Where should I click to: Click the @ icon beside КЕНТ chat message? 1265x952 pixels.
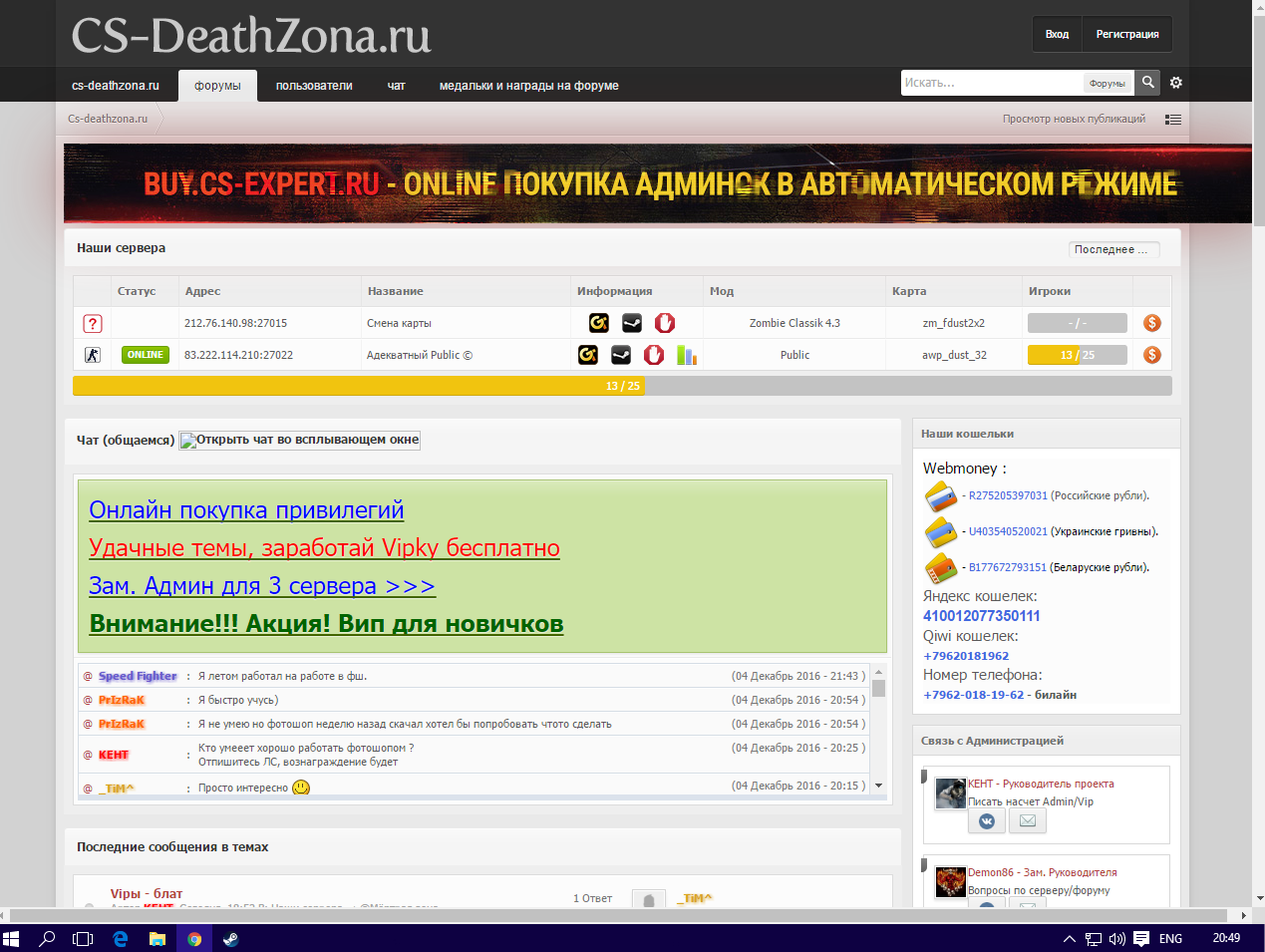(x=88, y=755)
